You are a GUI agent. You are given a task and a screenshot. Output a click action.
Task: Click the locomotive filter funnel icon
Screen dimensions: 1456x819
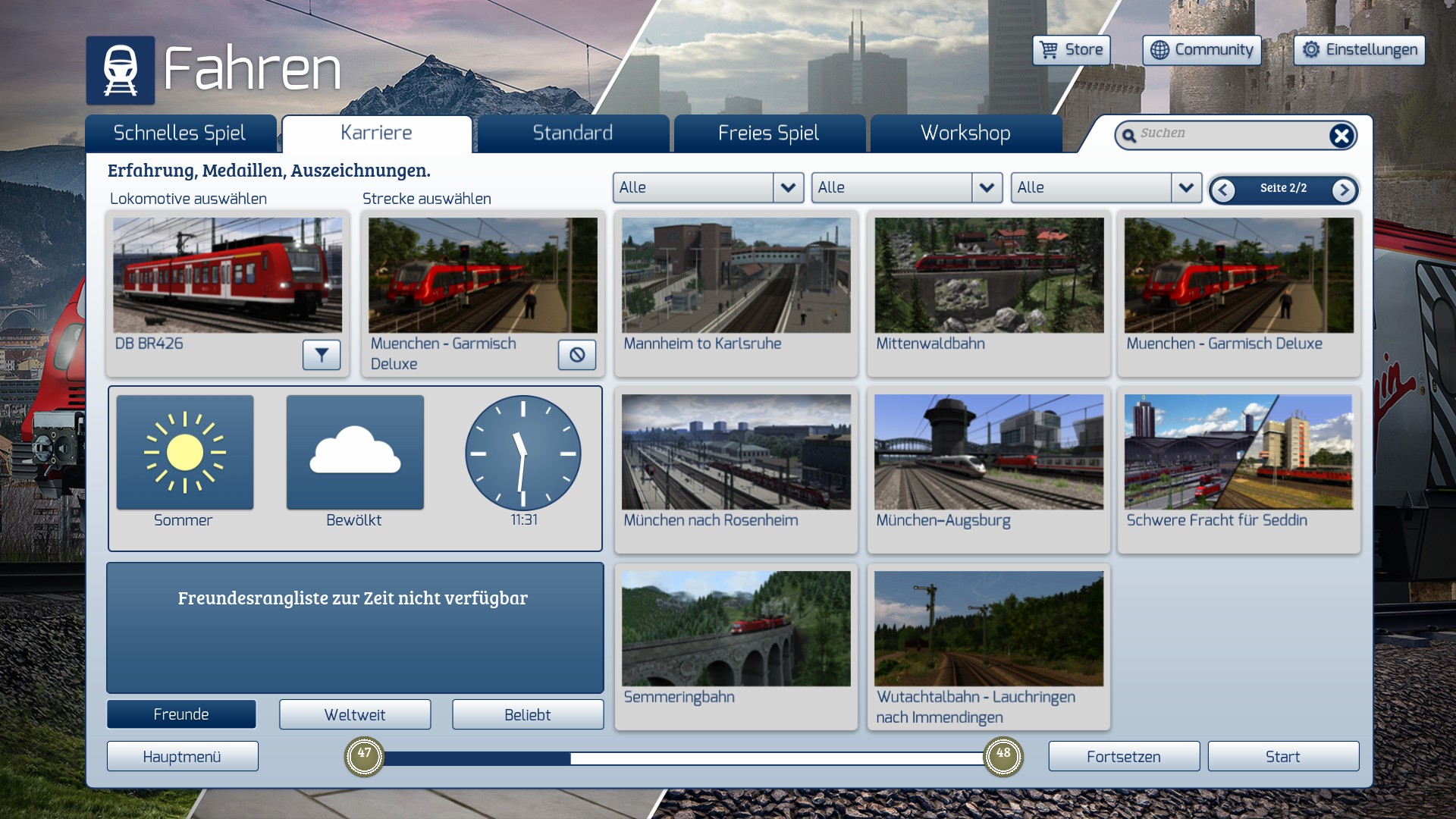(x=322, y=355)
